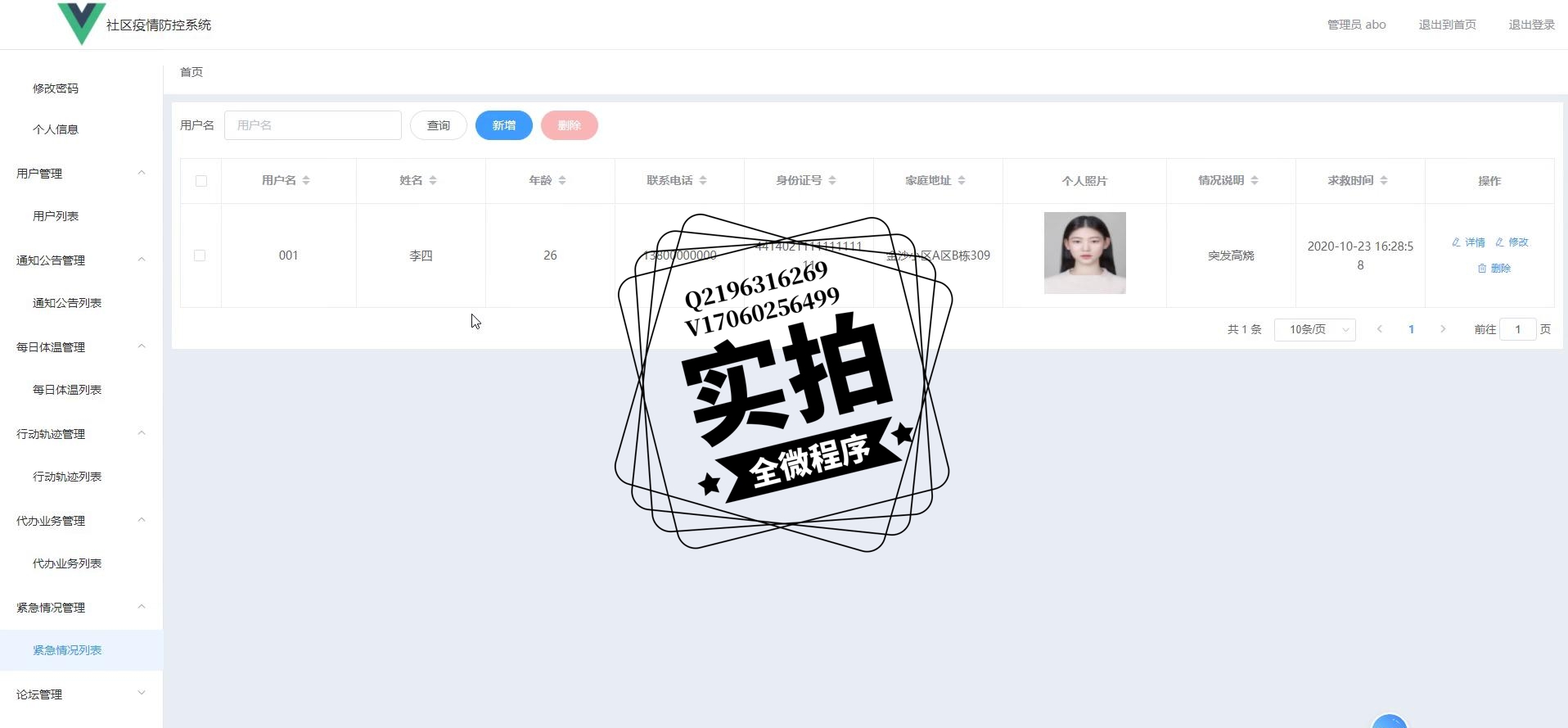Click the 突发高烧 description cell
The image size is (1568, 728).
tap(1231, 255)
